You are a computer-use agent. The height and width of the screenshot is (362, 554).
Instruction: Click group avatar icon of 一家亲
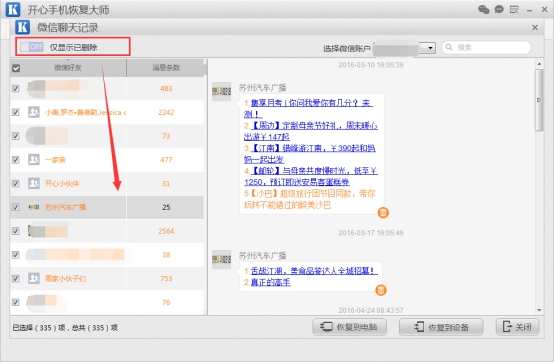click(34, 160)
